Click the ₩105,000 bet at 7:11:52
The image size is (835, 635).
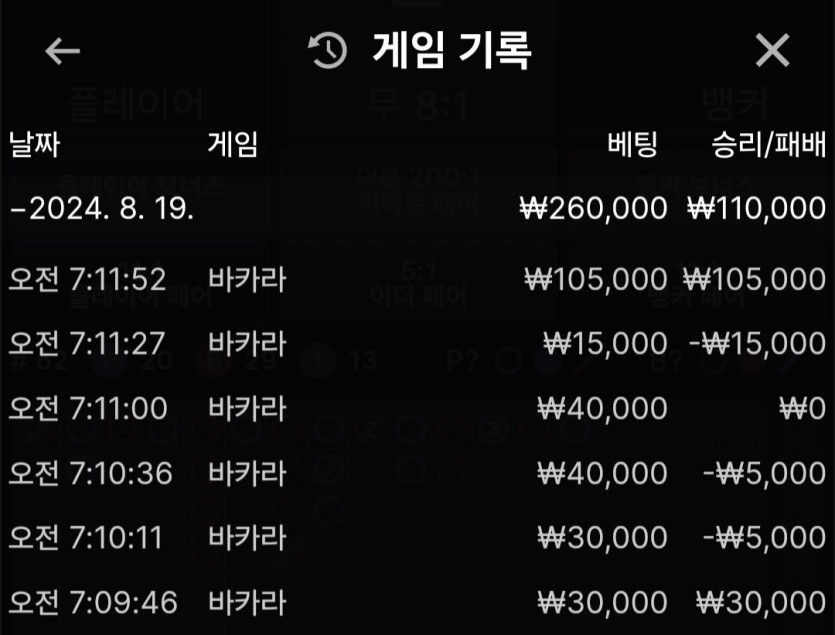596,279
